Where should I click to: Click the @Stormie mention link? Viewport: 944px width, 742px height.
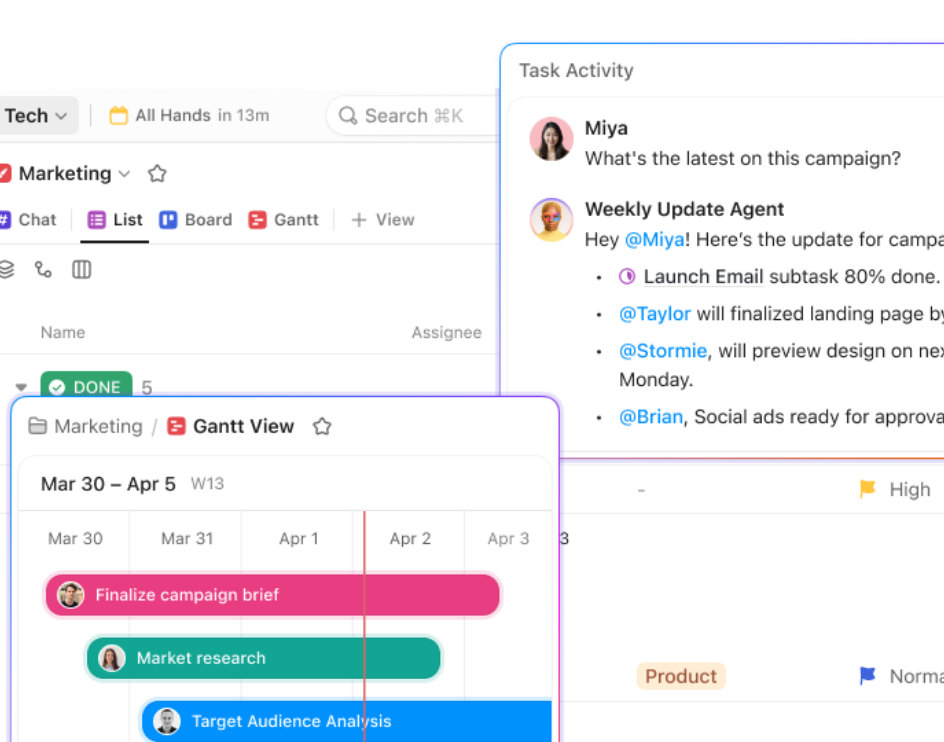point(663,351)
